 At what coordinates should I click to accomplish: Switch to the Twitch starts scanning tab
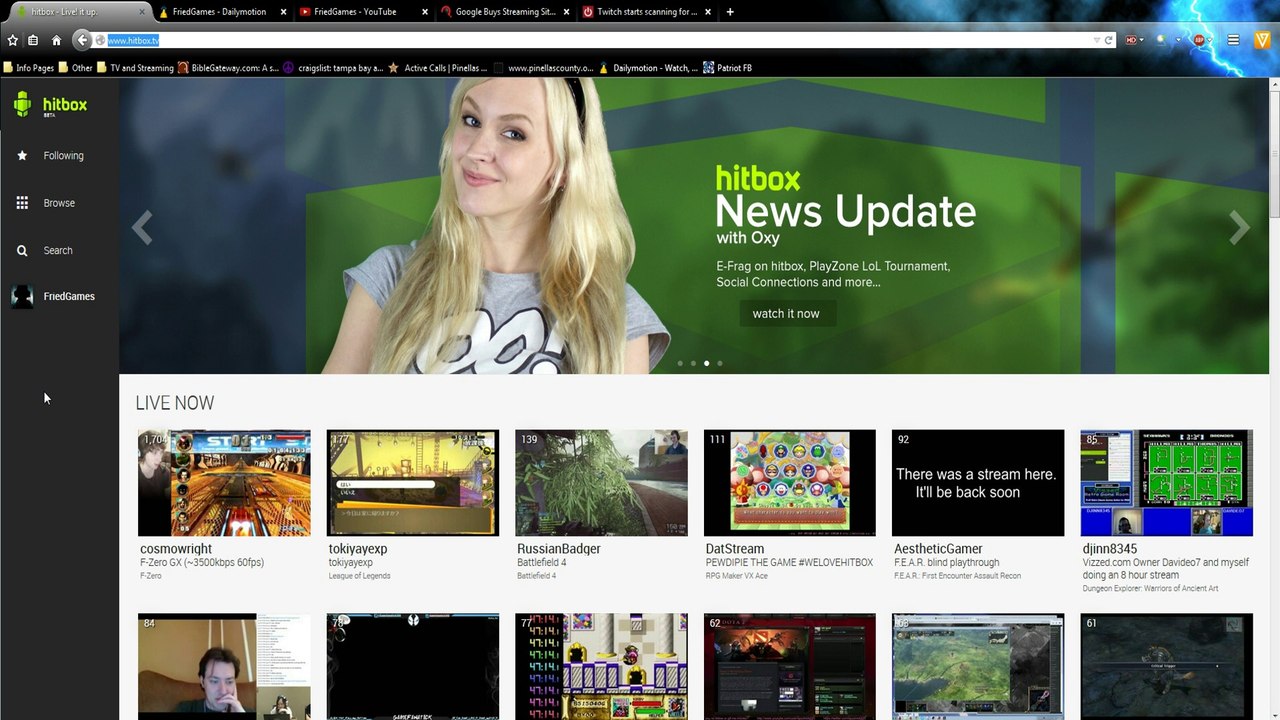[x=646, y=12]
